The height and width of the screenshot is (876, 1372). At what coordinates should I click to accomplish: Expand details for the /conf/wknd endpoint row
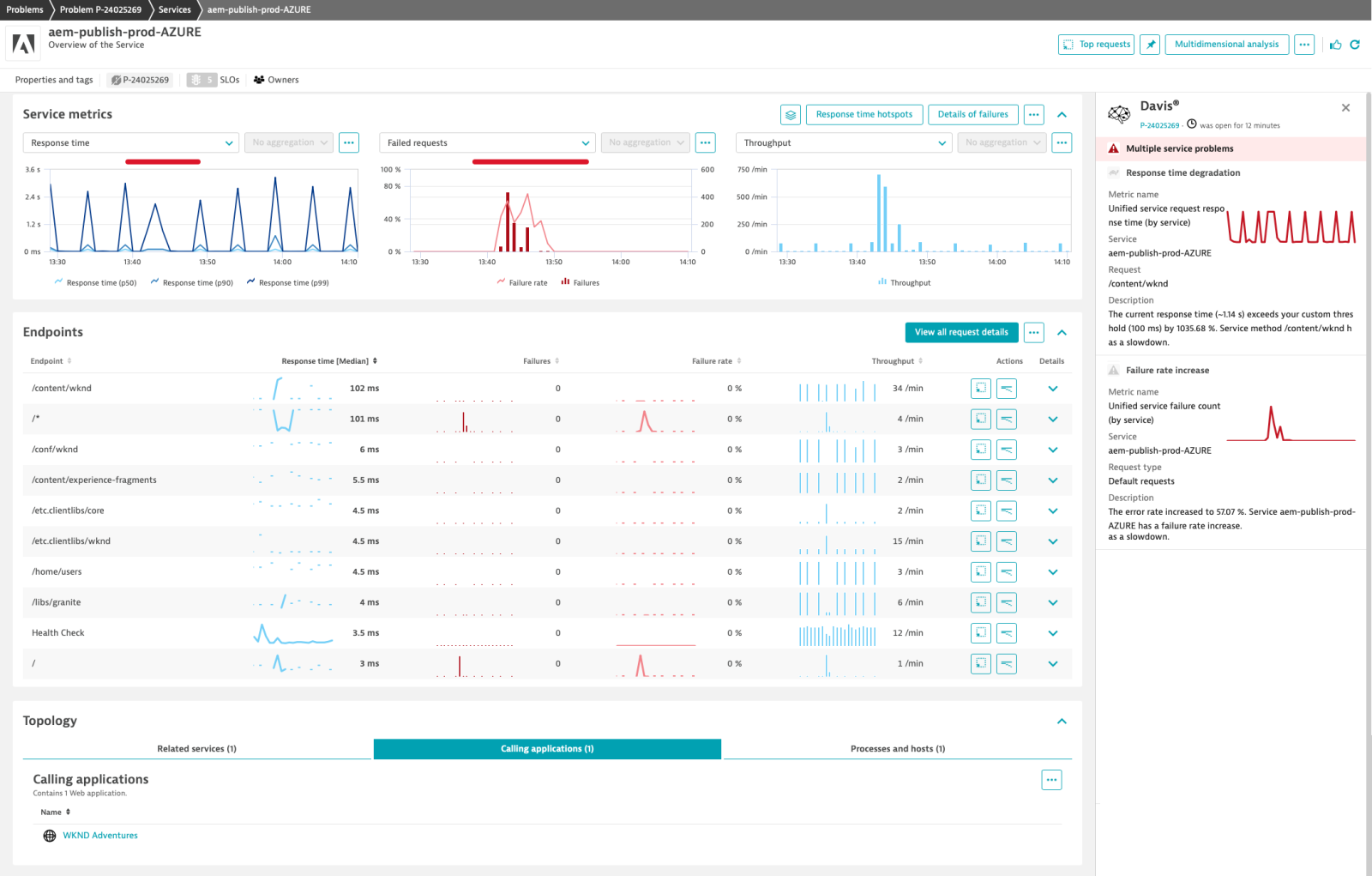tap(1052, 449)
